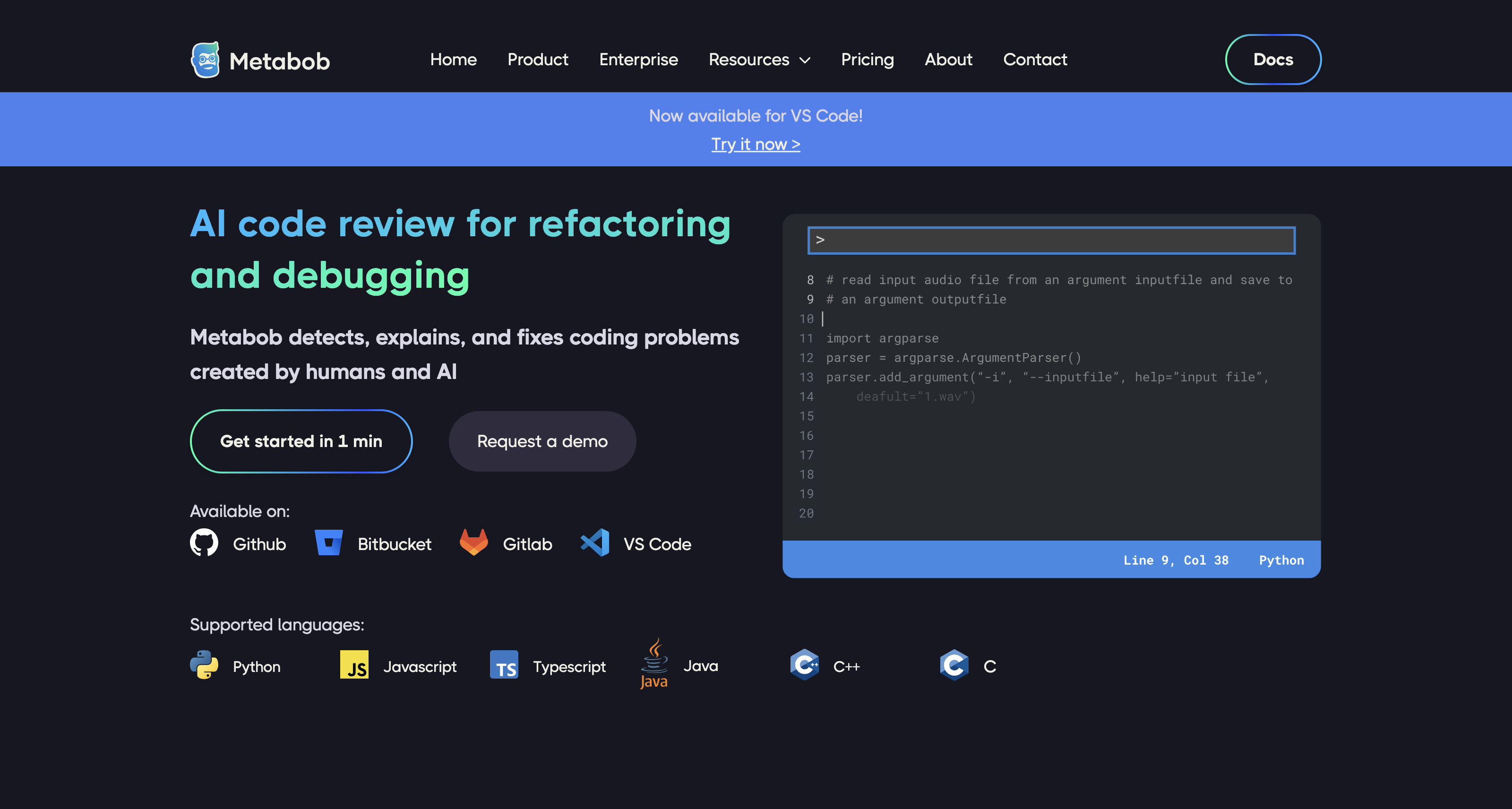Open the Product nav item
Viewport: 1512px width, 809px height.
[x=538, y=59]
